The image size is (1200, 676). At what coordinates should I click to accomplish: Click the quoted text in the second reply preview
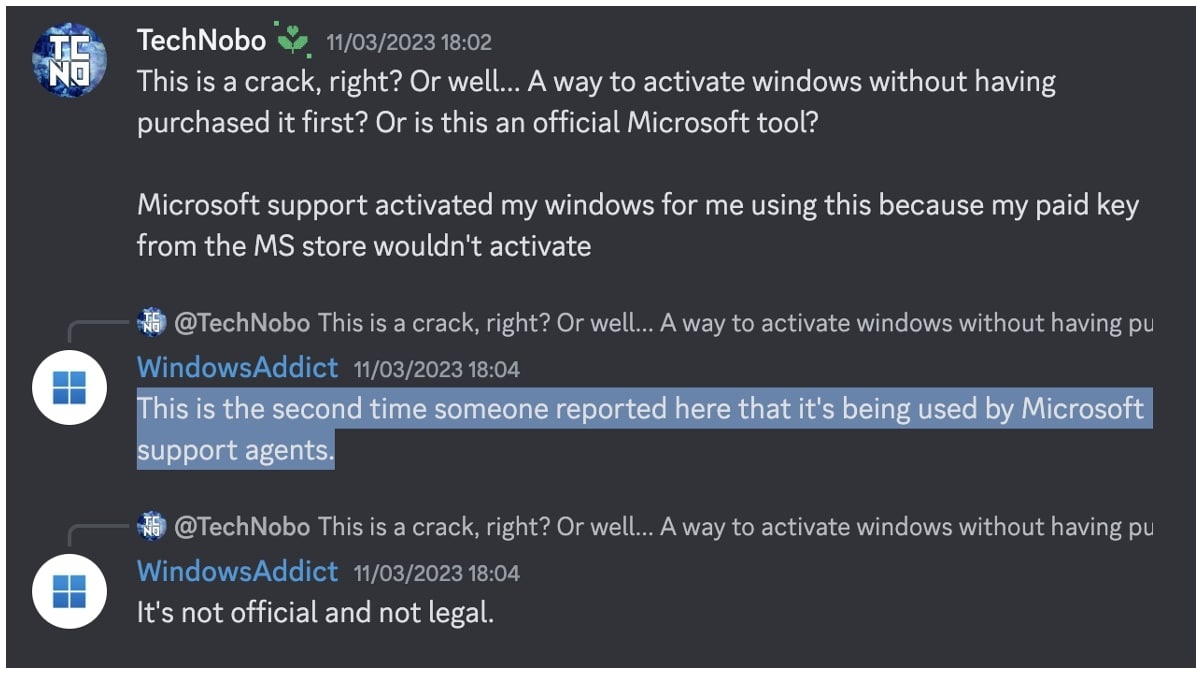[x=700, y=526]
